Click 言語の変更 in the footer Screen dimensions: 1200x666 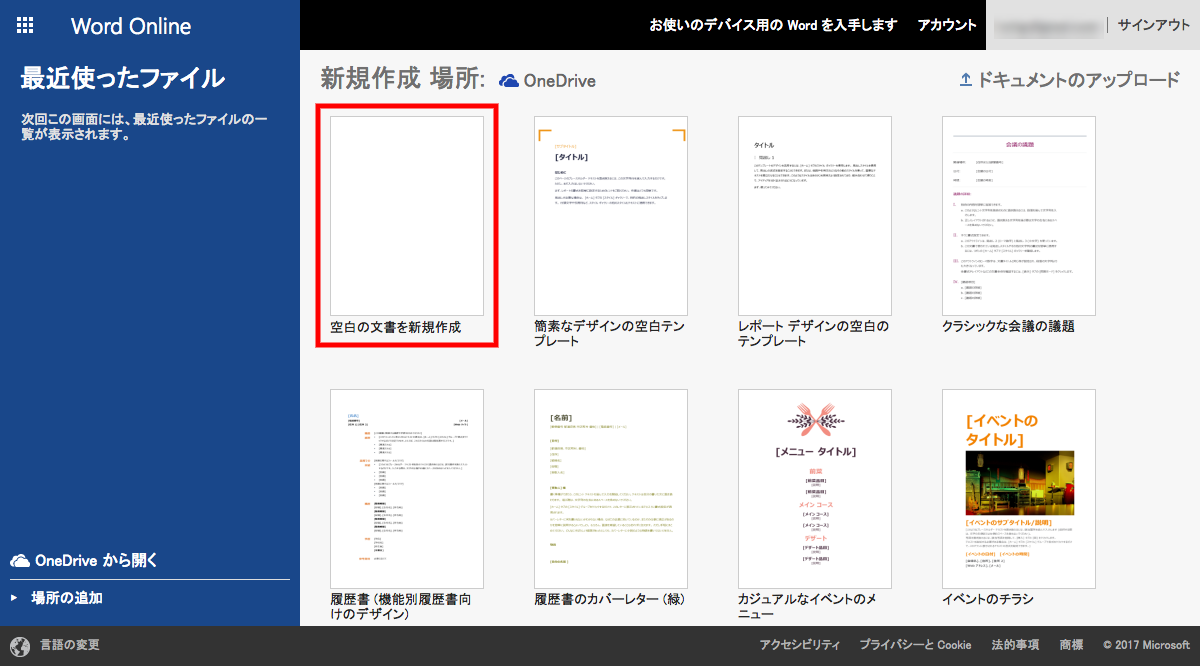(x=69, y=645)
